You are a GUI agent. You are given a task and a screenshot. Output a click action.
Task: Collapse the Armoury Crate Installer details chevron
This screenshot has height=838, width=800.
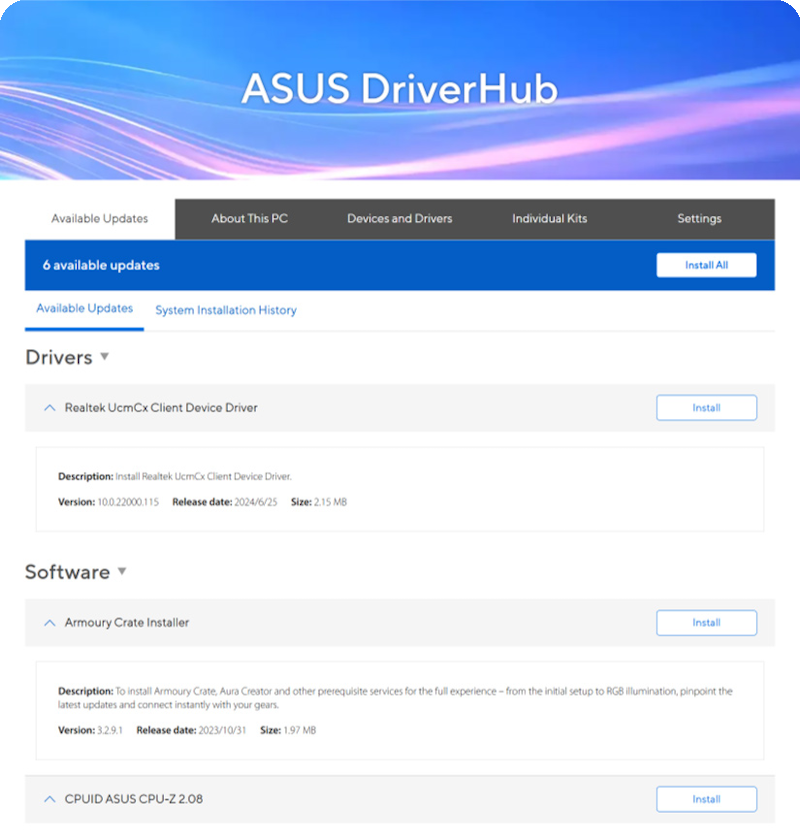coord(49,622)
